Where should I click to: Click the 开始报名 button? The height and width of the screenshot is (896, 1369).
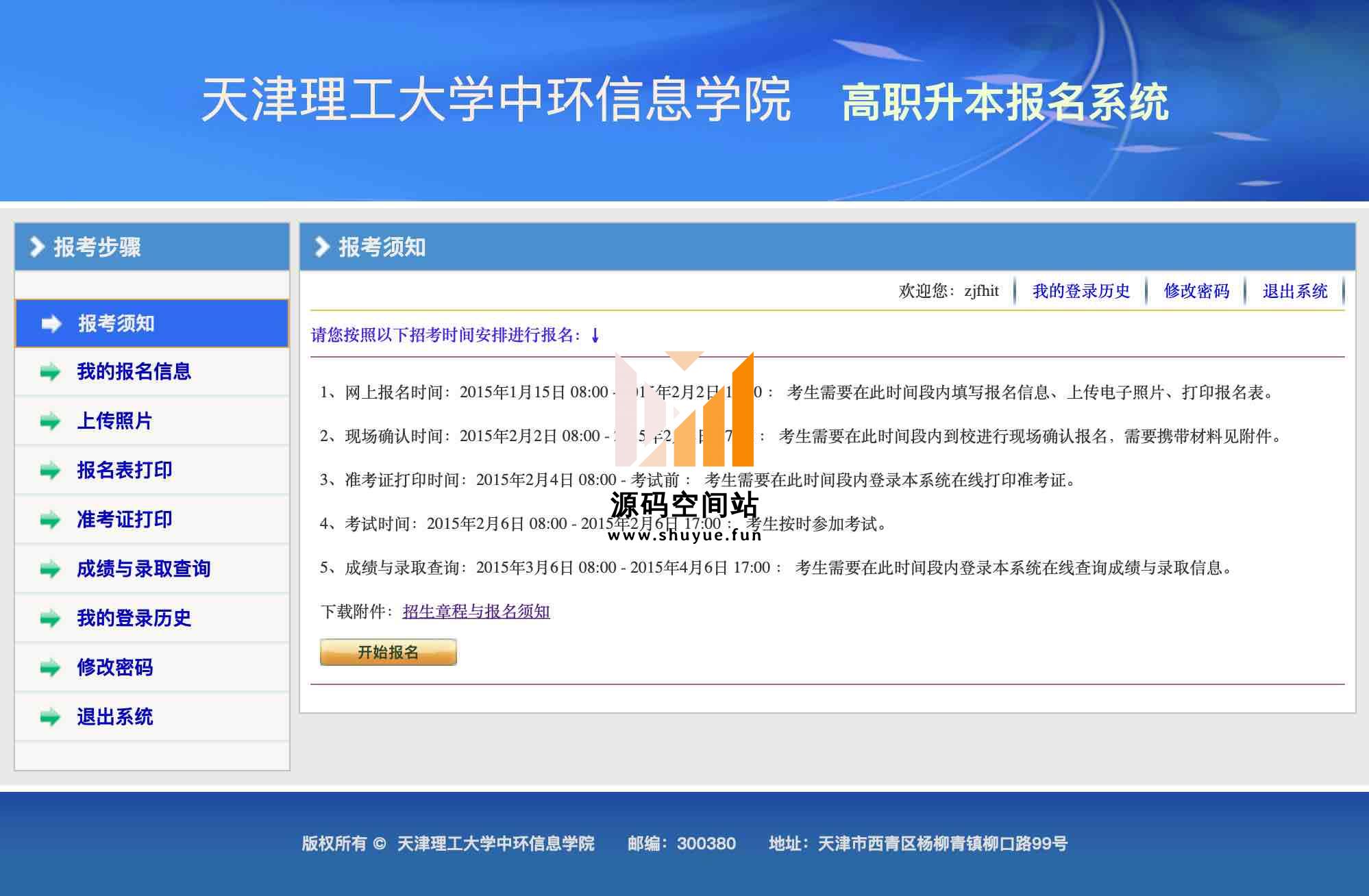pyautogui.click(x=388, y=652)
